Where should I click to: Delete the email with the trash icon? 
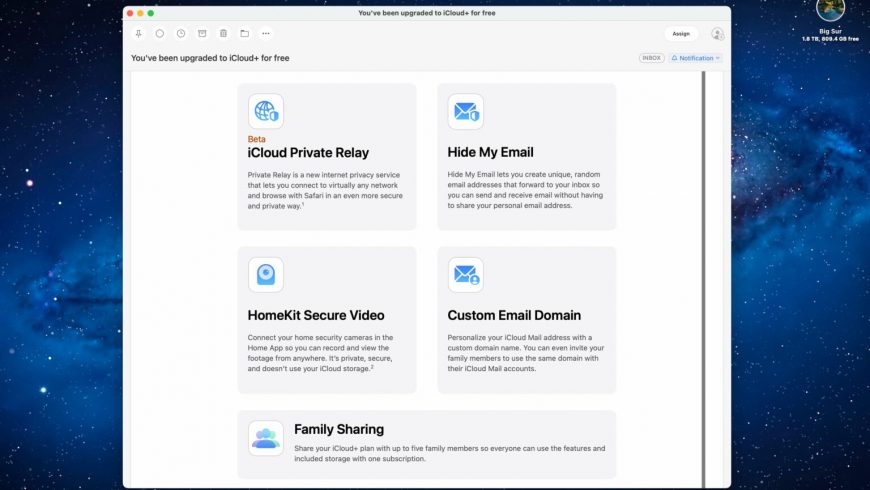coord(223,33)
